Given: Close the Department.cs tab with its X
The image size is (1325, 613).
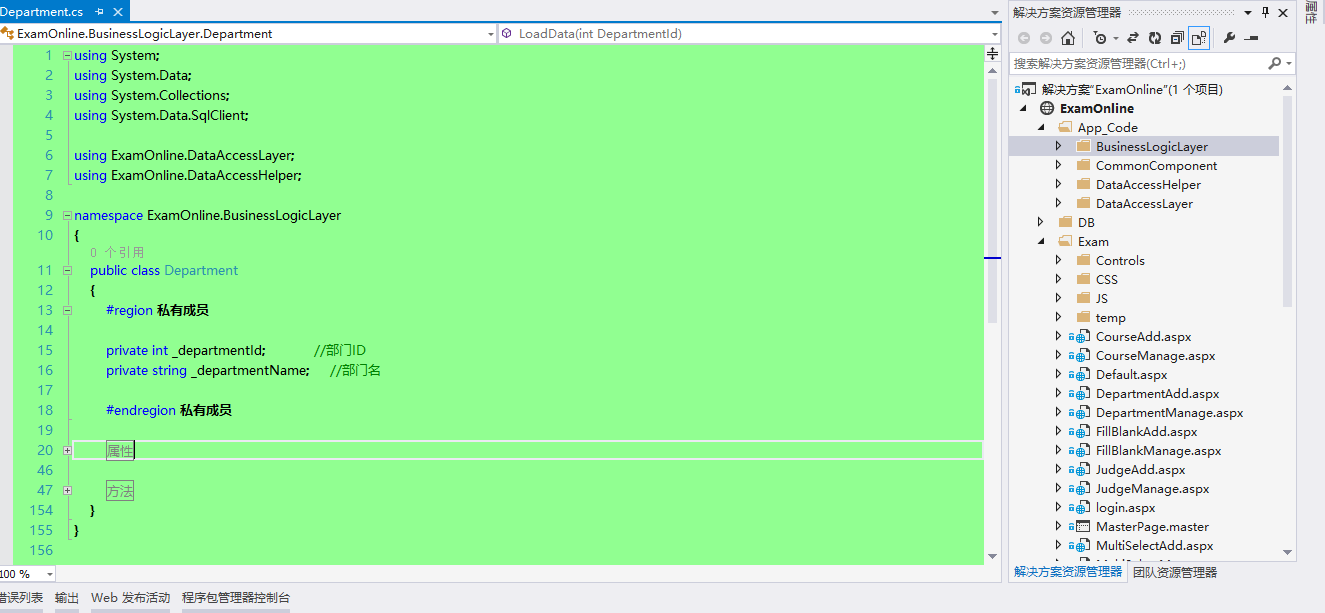Looking at the screenshot, I should [117, 12].
